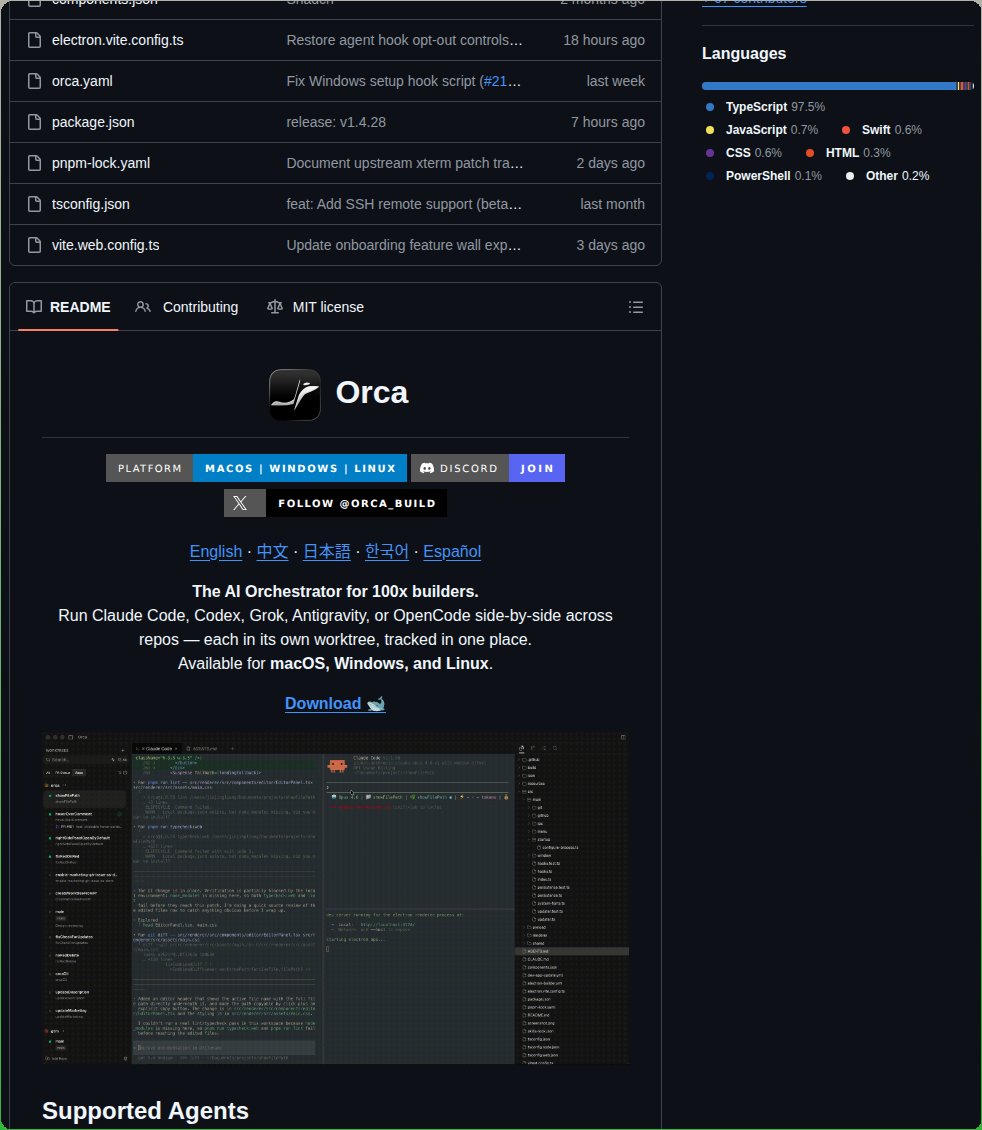
Task: Click the HTML 0.3% language link
Action: click(x=848, y=153)
